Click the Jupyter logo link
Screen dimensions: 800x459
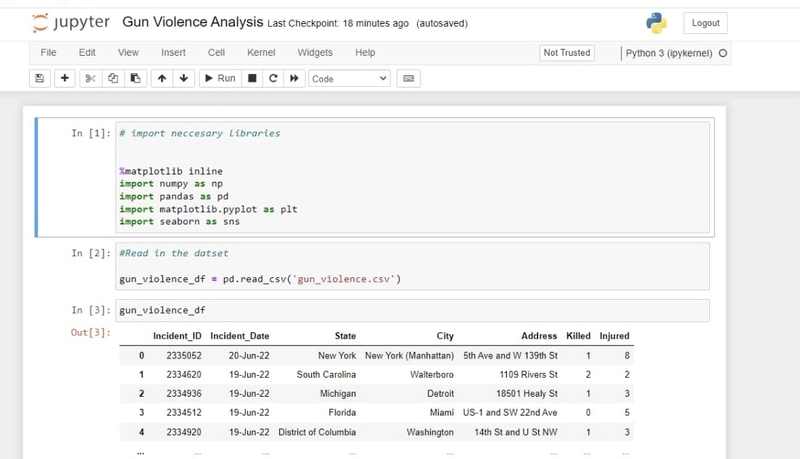(70, 22)
